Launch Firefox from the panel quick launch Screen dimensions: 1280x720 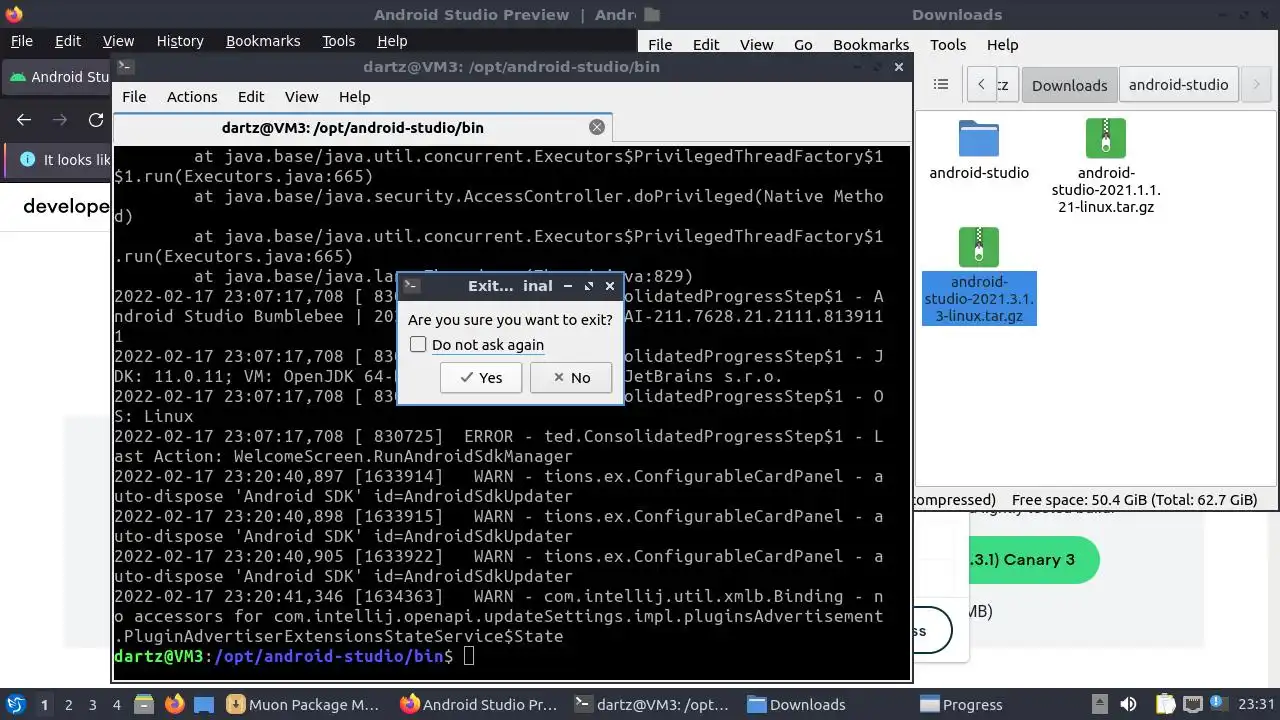click(x=174, y=704)
